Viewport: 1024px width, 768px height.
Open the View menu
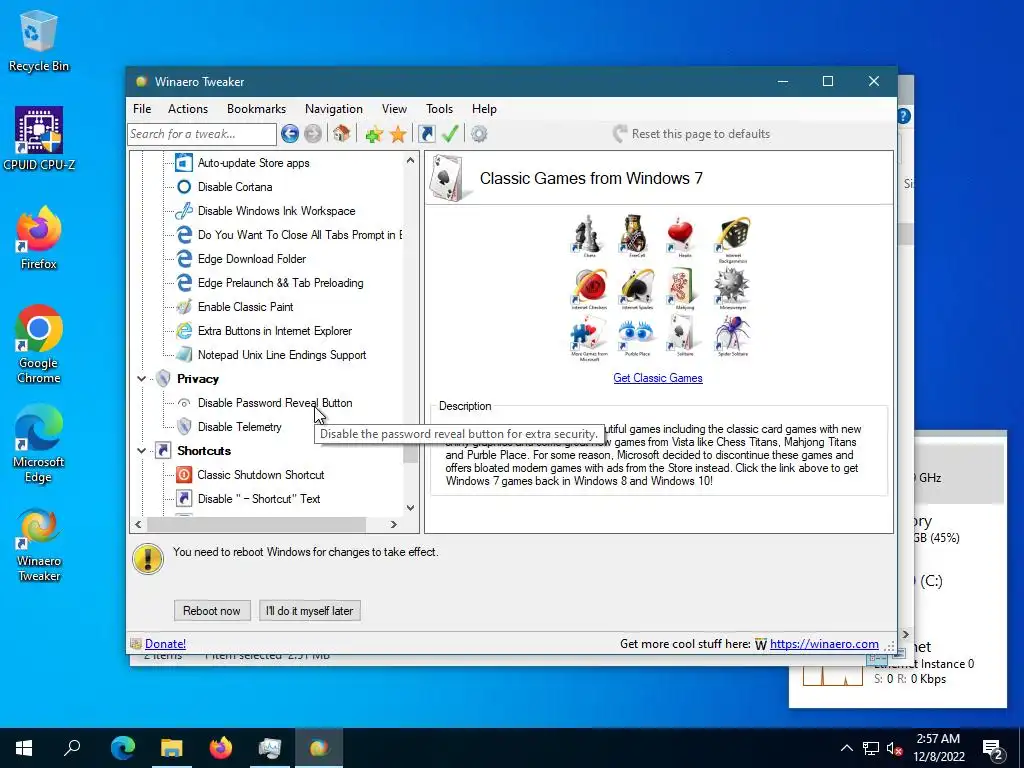point(394,109)
